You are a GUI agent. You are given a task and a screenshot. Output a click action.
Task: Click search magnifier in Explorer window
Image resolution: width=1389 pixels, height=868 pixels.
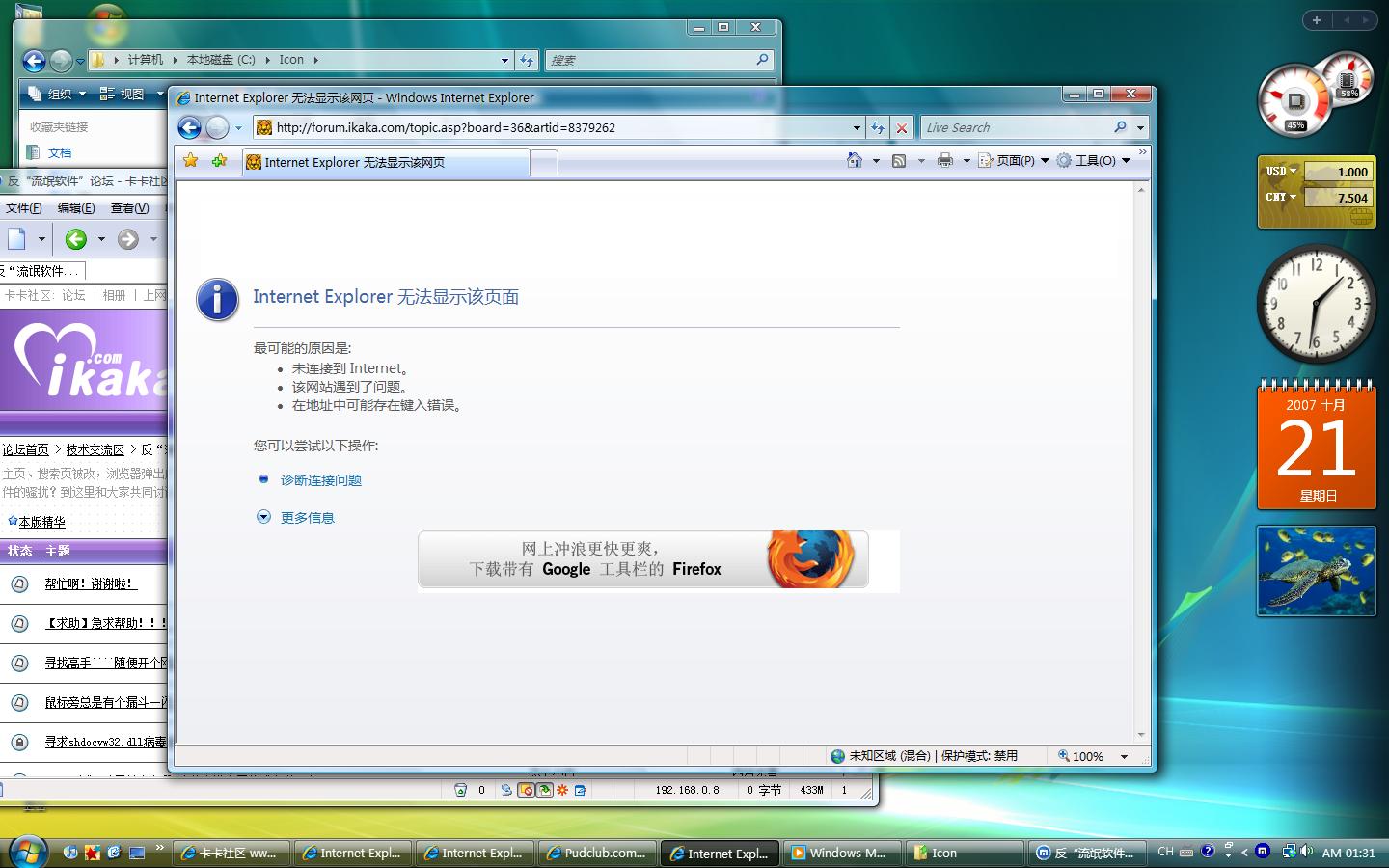762,60
